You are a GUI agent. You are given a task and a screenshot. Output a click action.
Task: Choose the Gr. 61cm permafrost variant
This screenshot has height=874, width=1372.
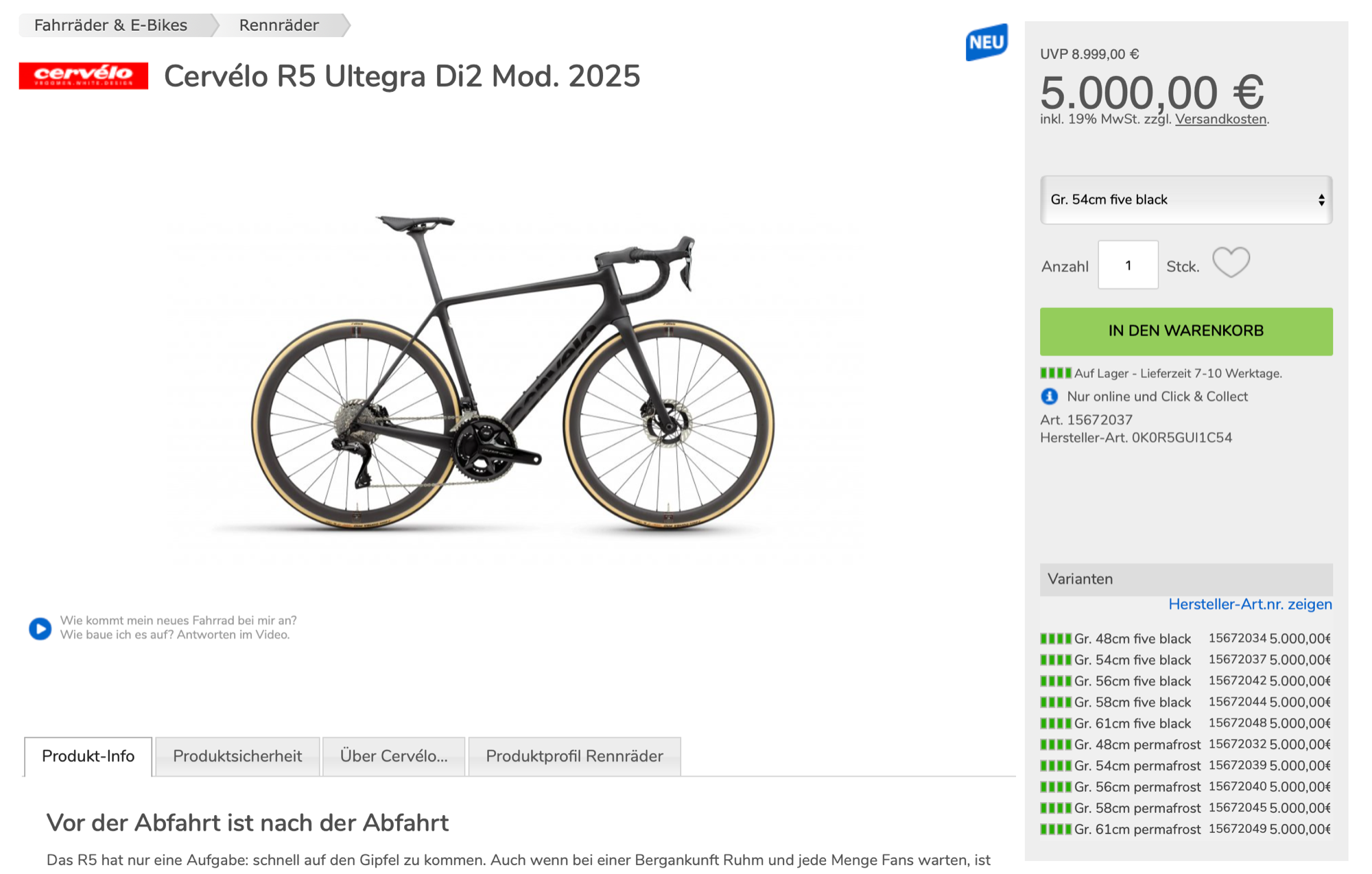click(1137, 829)
